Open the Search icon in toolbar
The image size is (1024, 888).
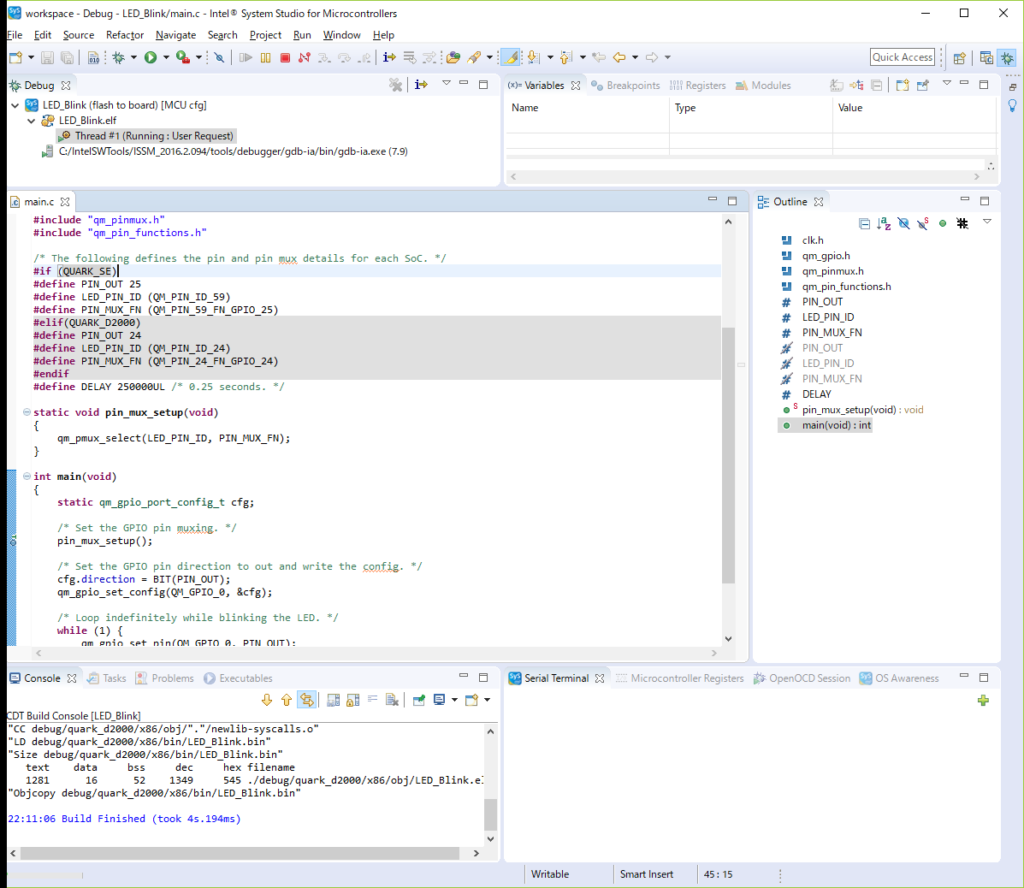(222, 34)
